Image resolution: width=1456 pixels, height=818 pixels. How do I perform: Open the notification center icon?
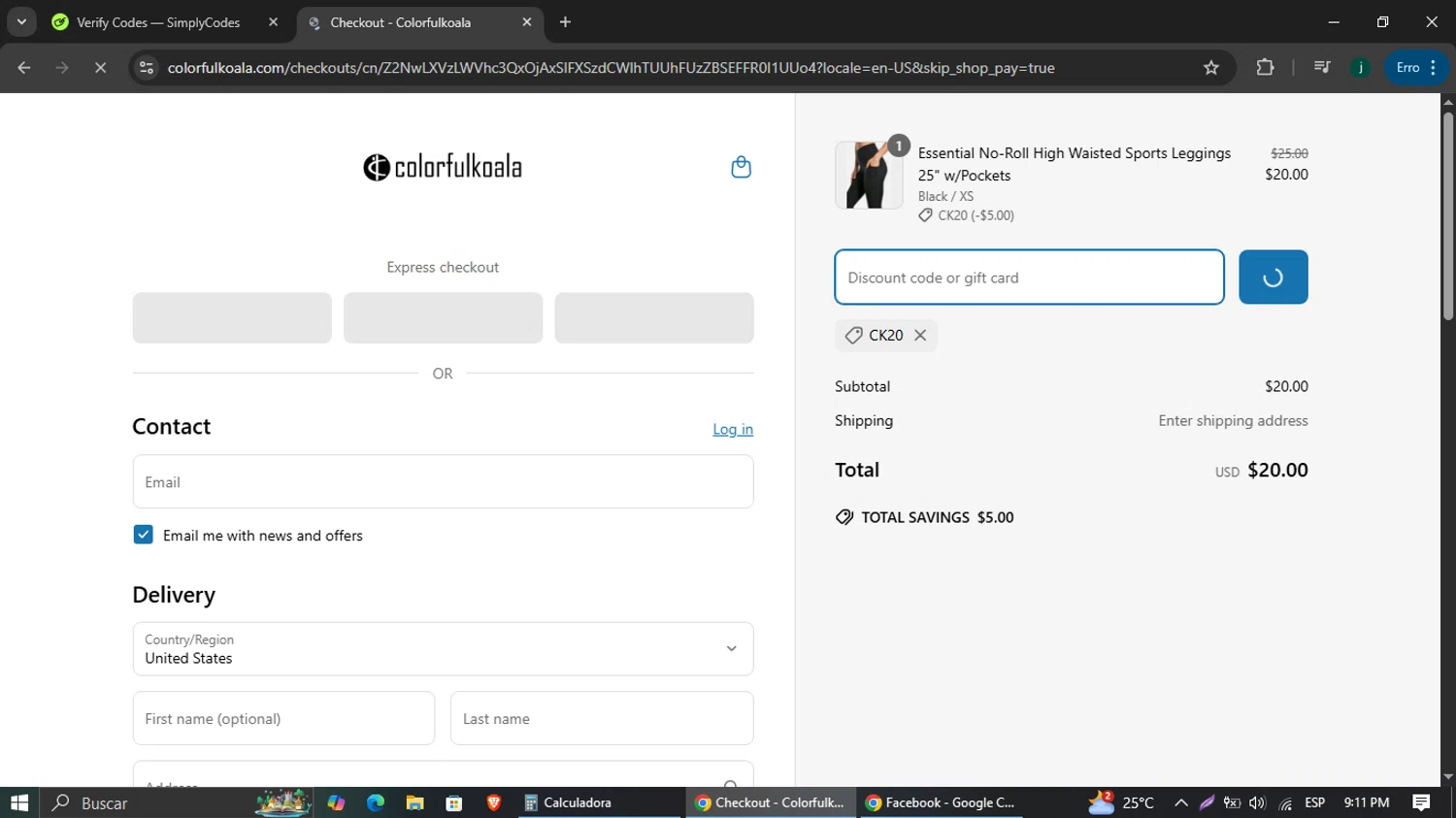coord(1421,802)
